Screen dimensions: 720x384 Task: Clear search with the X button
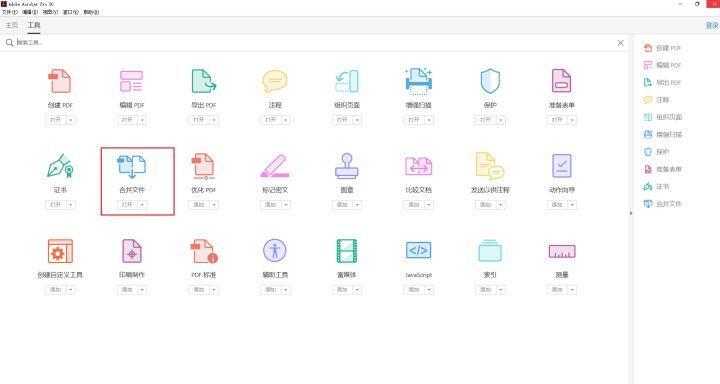click(x=620, y=42)
